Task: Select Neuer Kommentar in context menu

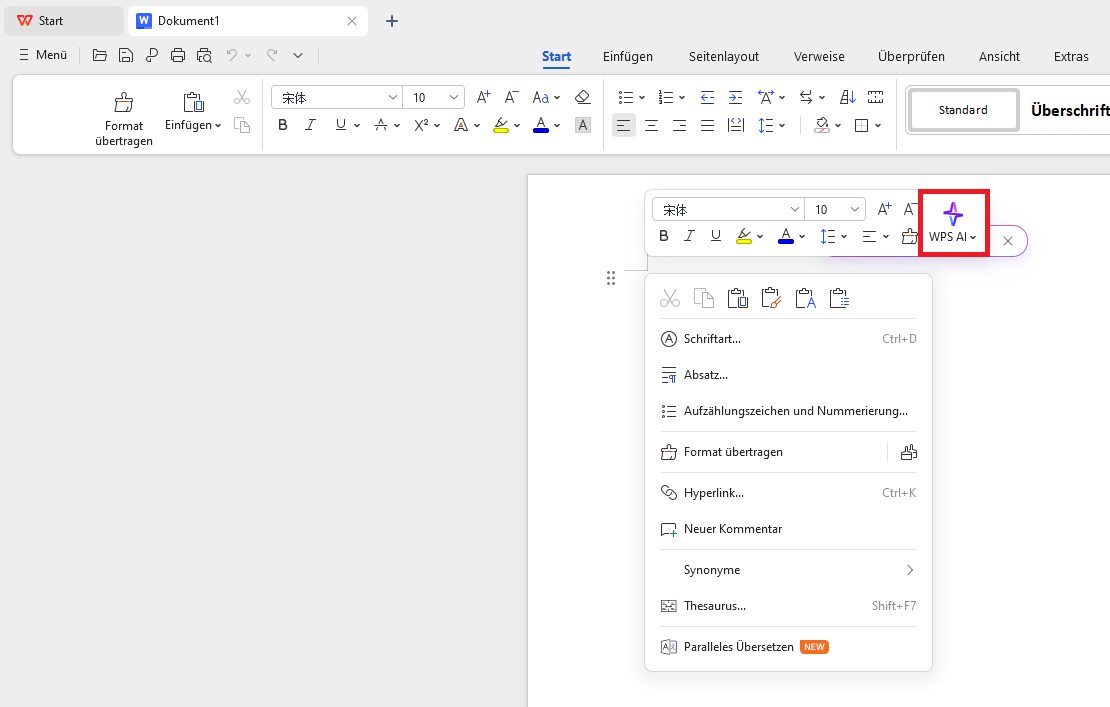Action: point(732,528)
